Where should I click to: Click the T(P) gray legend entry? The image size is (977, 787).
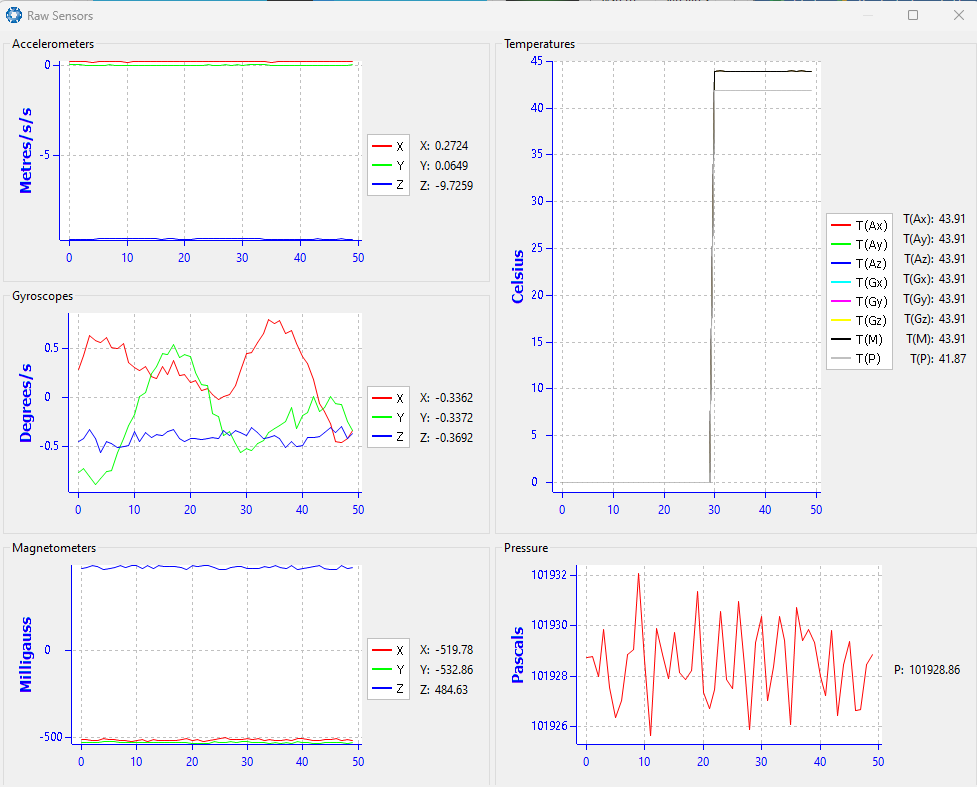pyautogui.click(x=846, y=358)
